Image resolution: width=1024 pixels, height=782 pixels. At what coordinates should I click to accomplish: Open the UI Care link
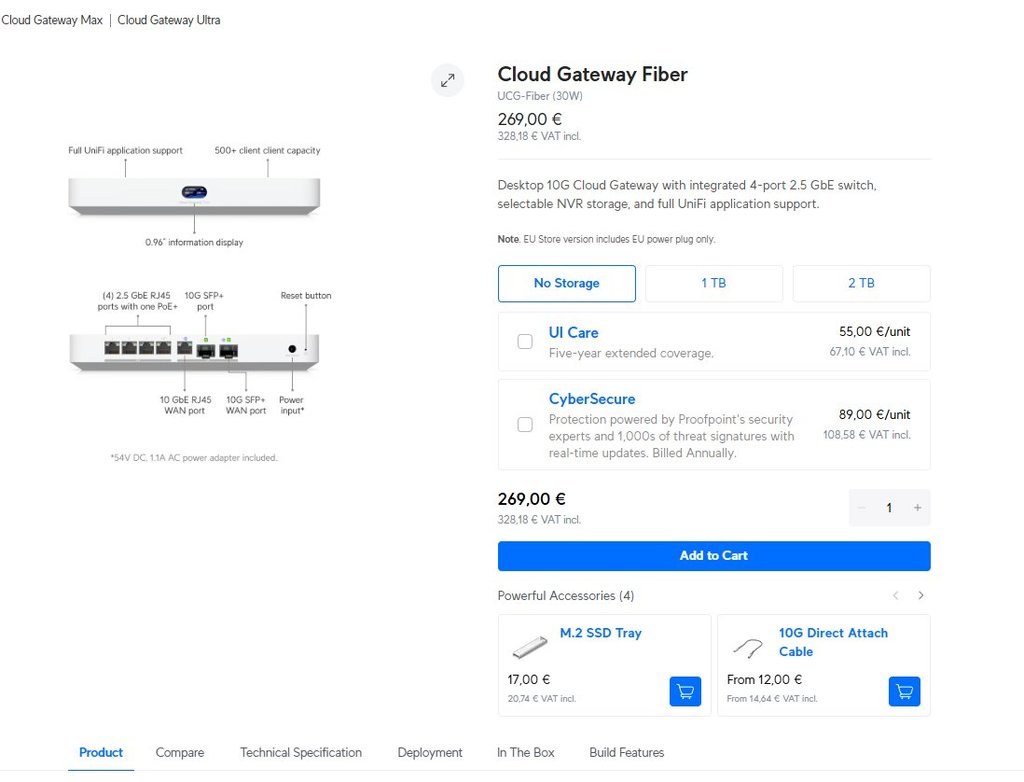[x=573, y=333]
